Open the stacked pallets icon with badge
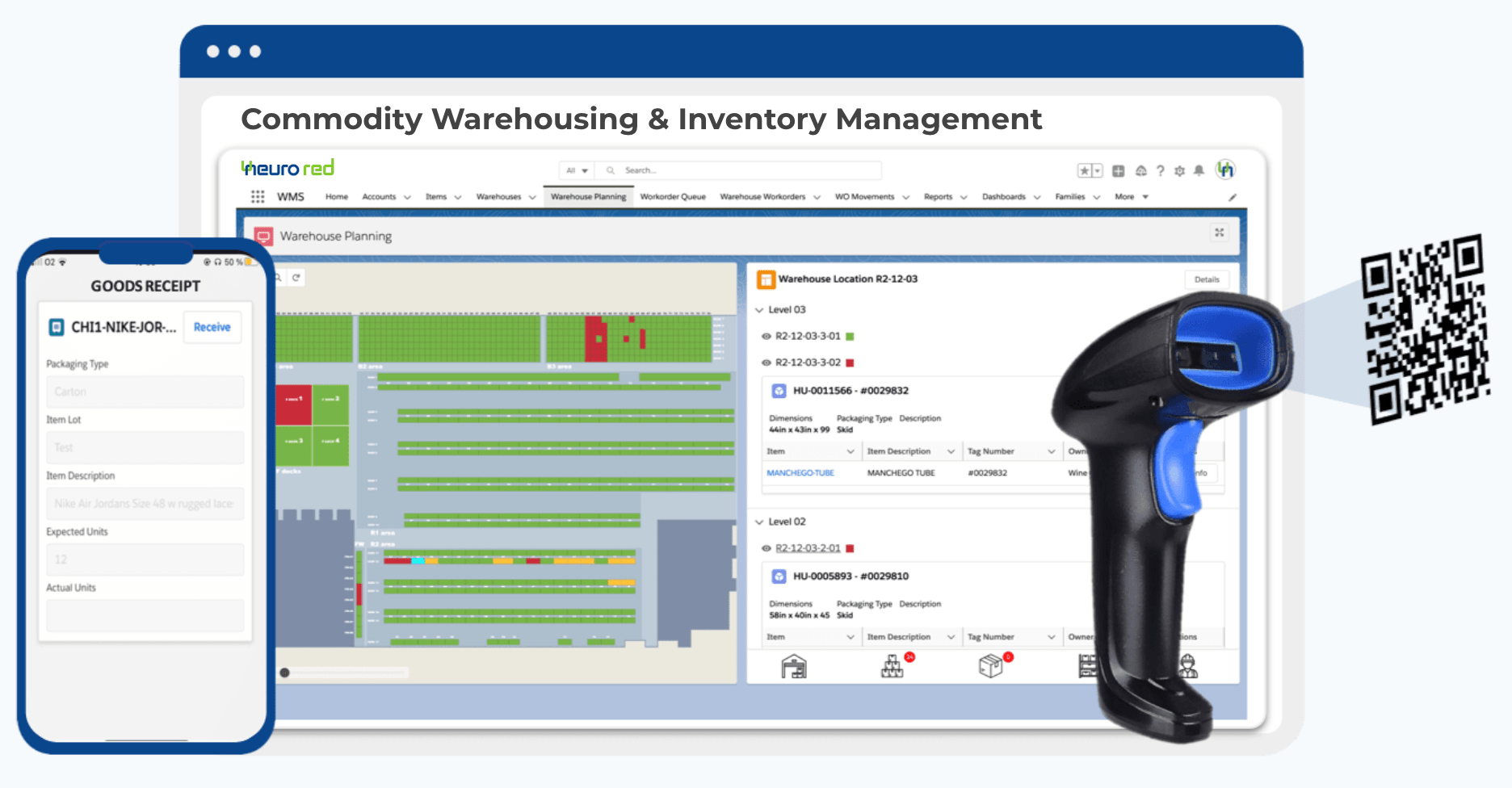This screenshot has height=788, width=1512. coord(892,666)
